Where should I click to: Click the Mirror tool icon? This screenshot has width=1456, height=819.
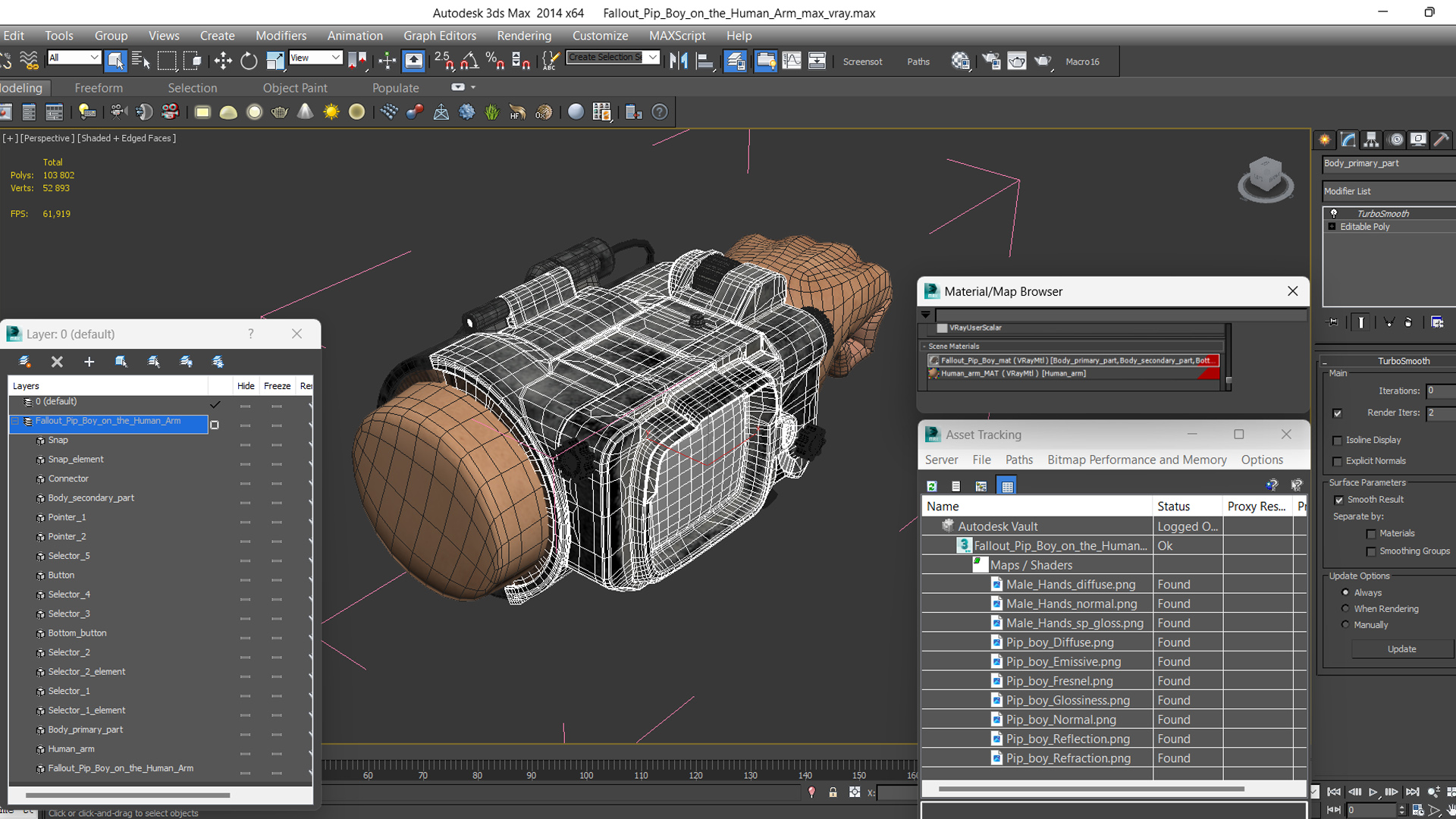pyautogui.click(x=679, y=61)
